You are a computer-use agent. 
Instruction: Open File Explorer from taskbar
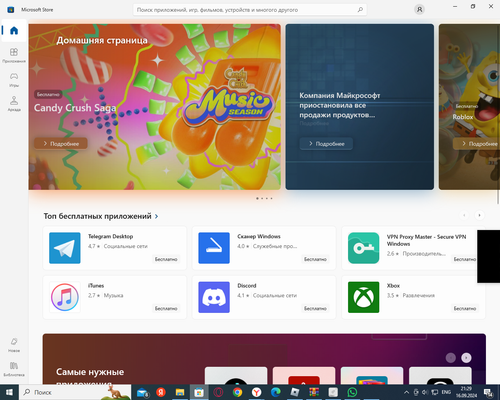coord(180,392)
